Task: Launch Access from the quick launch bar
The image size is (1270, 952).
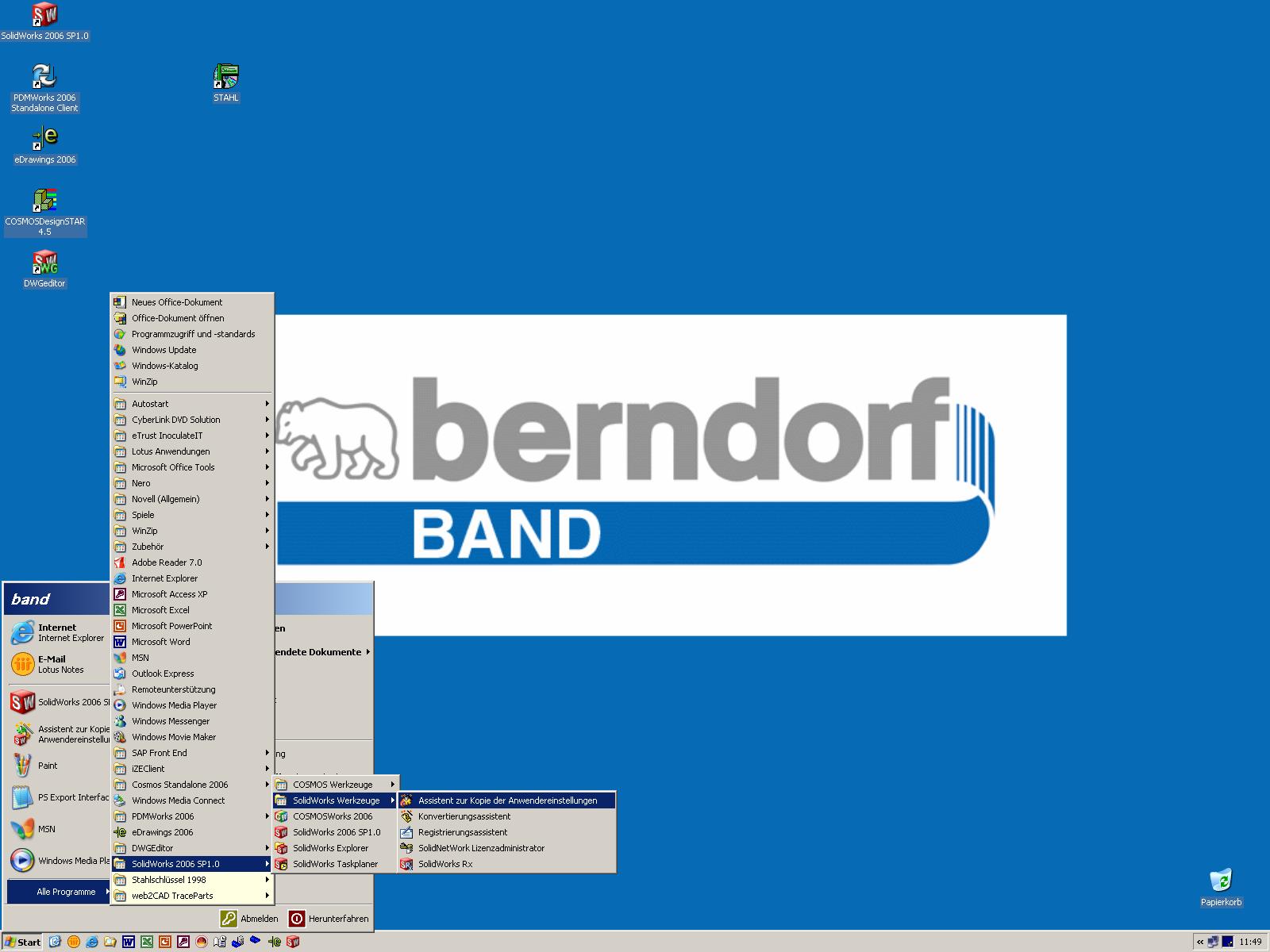Action: 183,942
